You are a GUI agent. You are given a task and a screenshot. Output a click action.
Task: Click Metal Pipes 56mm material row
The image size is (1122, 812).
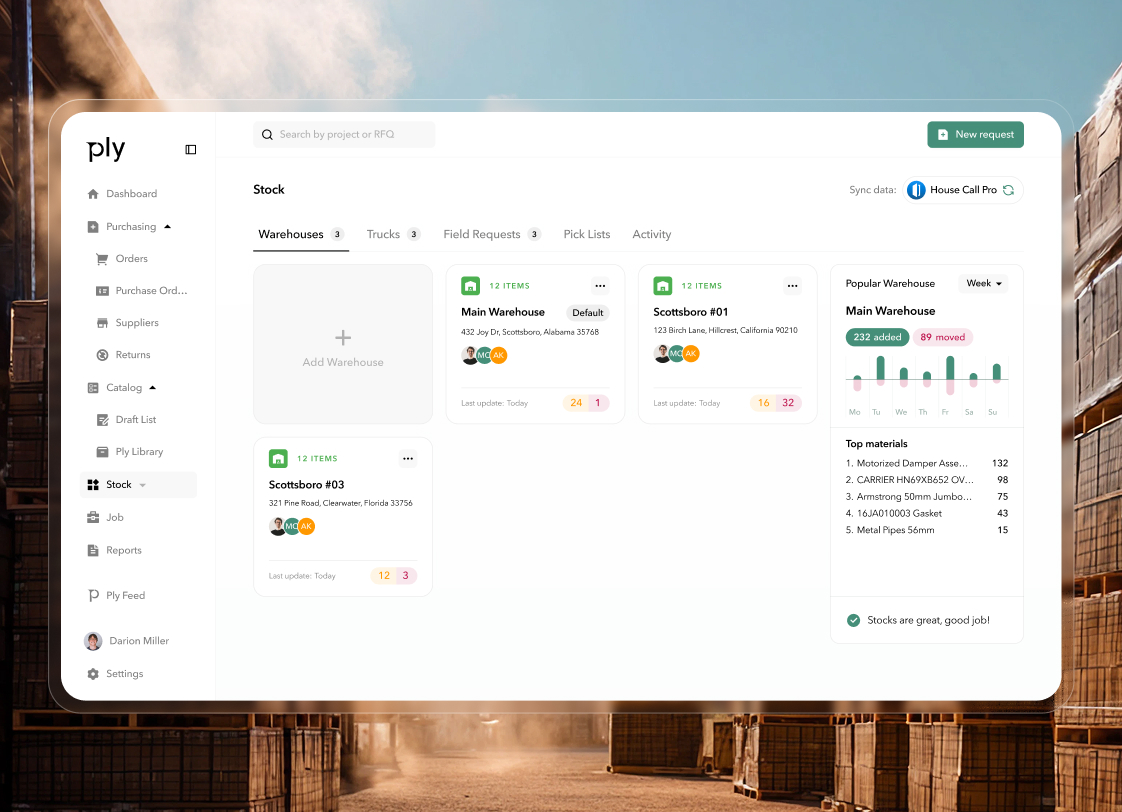click(x=927, y=530)
